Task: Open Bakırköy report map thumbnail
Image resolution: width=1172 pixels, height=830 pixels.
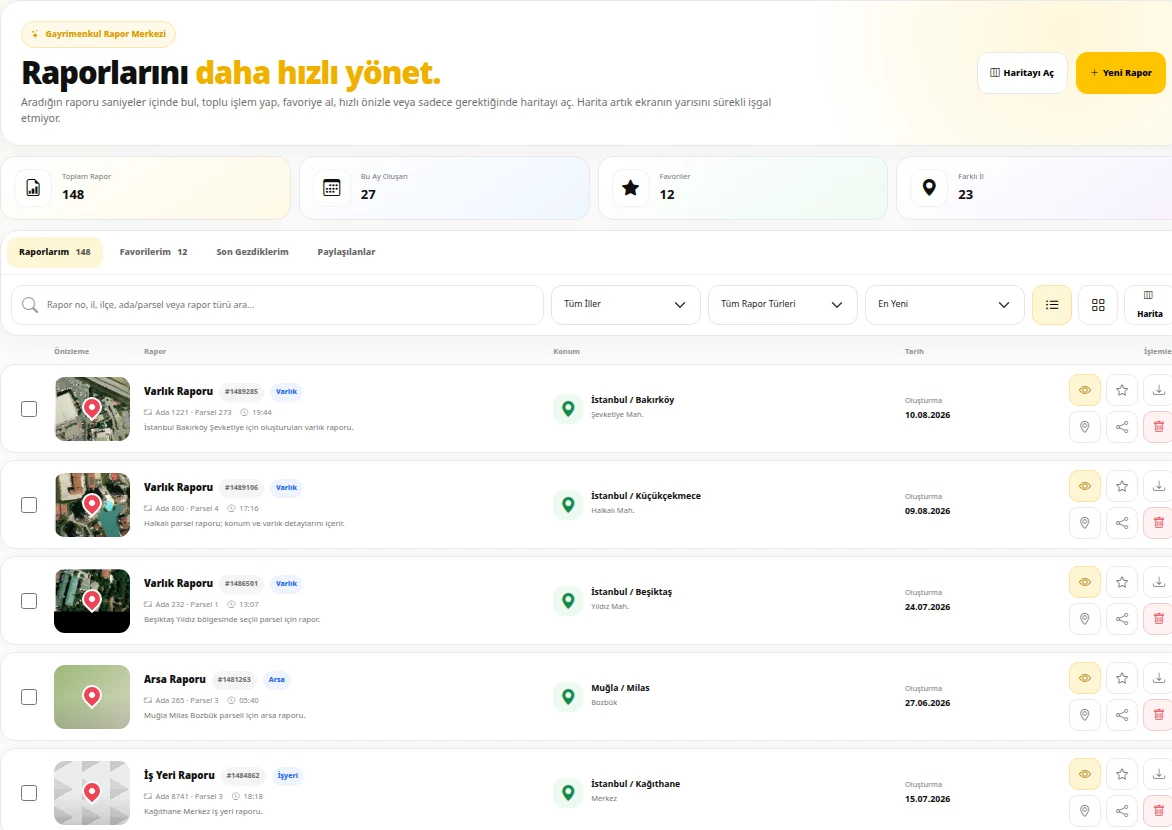Action: [x=92, y=409]
